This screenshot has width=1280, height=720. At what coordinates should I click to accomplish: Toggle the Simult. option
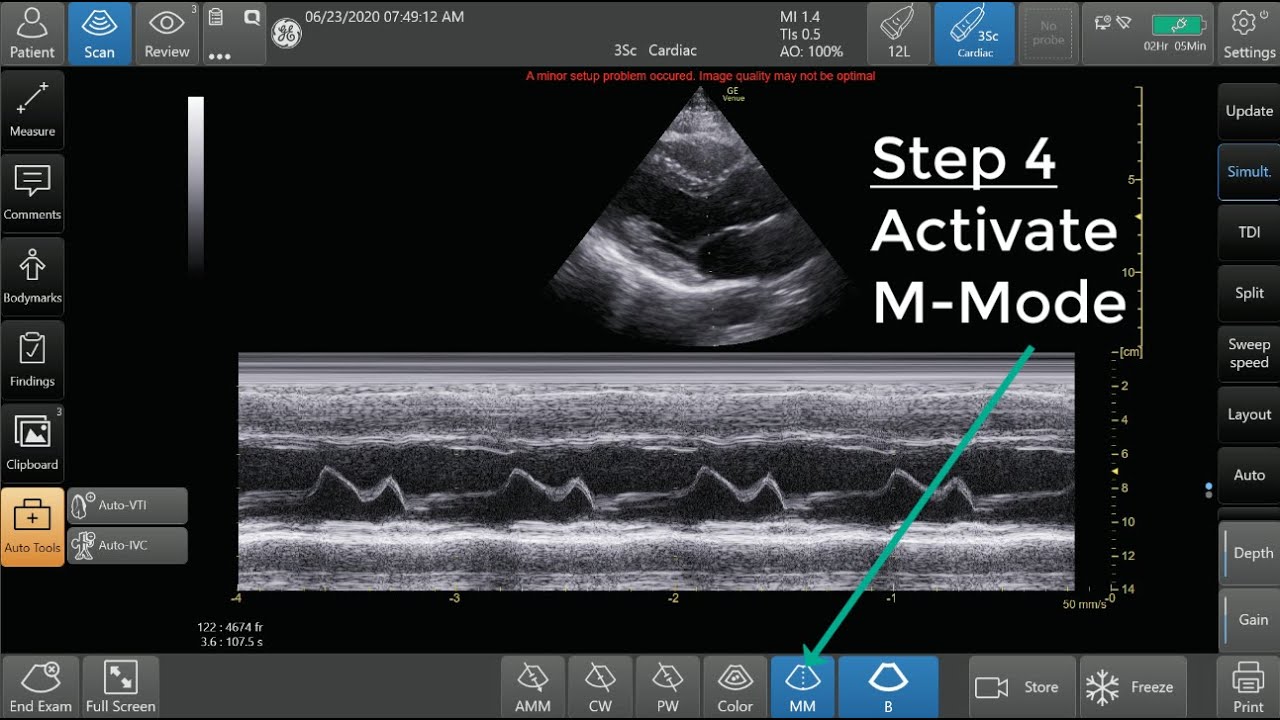[1247, 171]
